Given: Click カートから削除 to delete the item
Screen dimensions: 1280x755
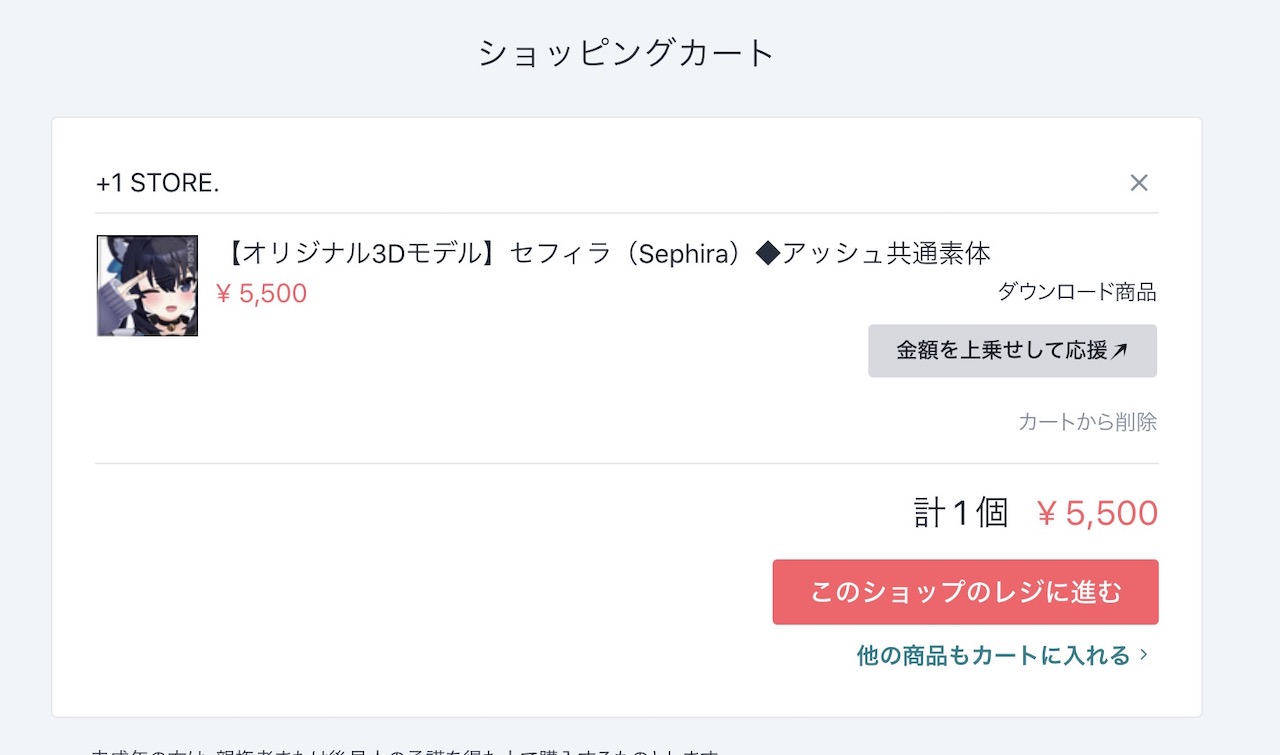Looking at the screenshot, I should [x=1087, y=422].
